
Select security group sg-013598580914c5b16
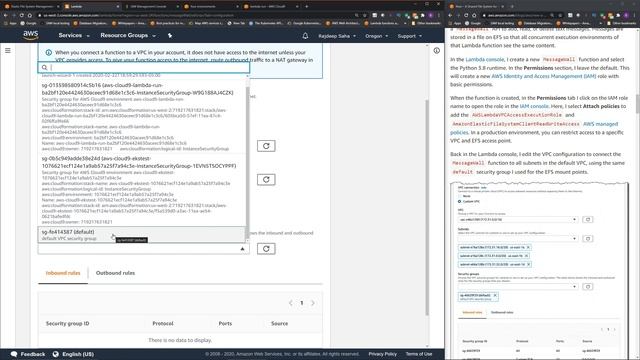tap(142, 116)
